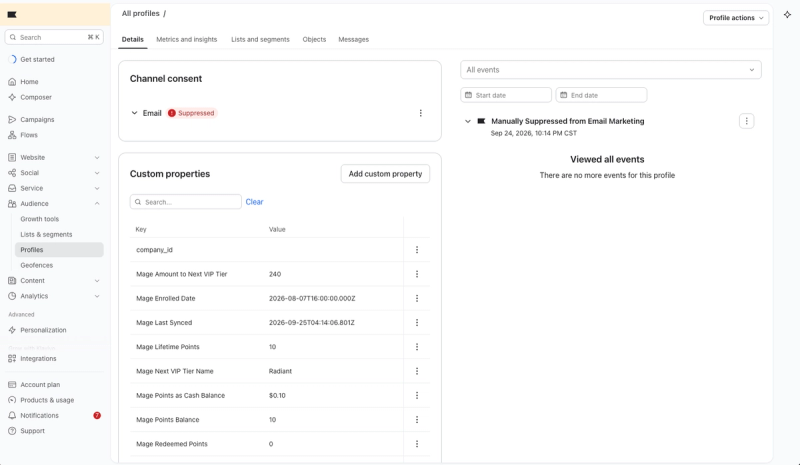Screen dimensions: 800x465
Task: Open the AI sparkle assistant icon
Action: [x=787, y=15]
